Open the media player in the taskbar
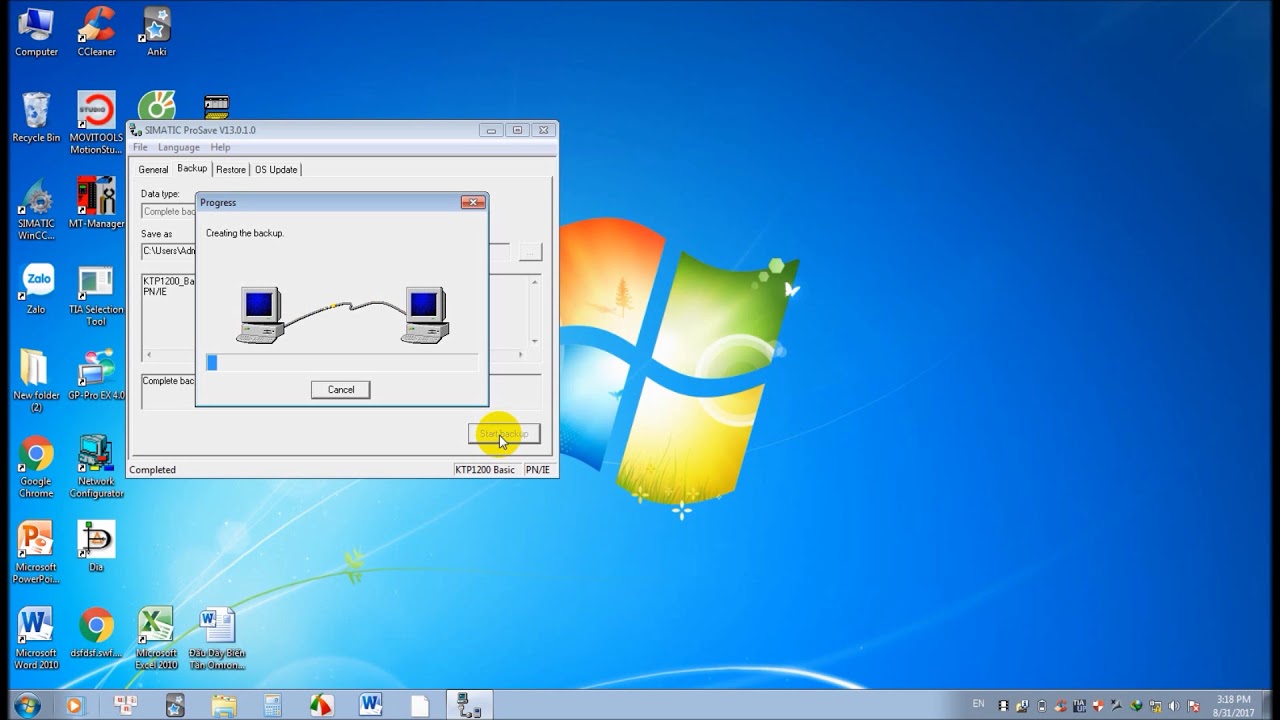 [75, 705]
